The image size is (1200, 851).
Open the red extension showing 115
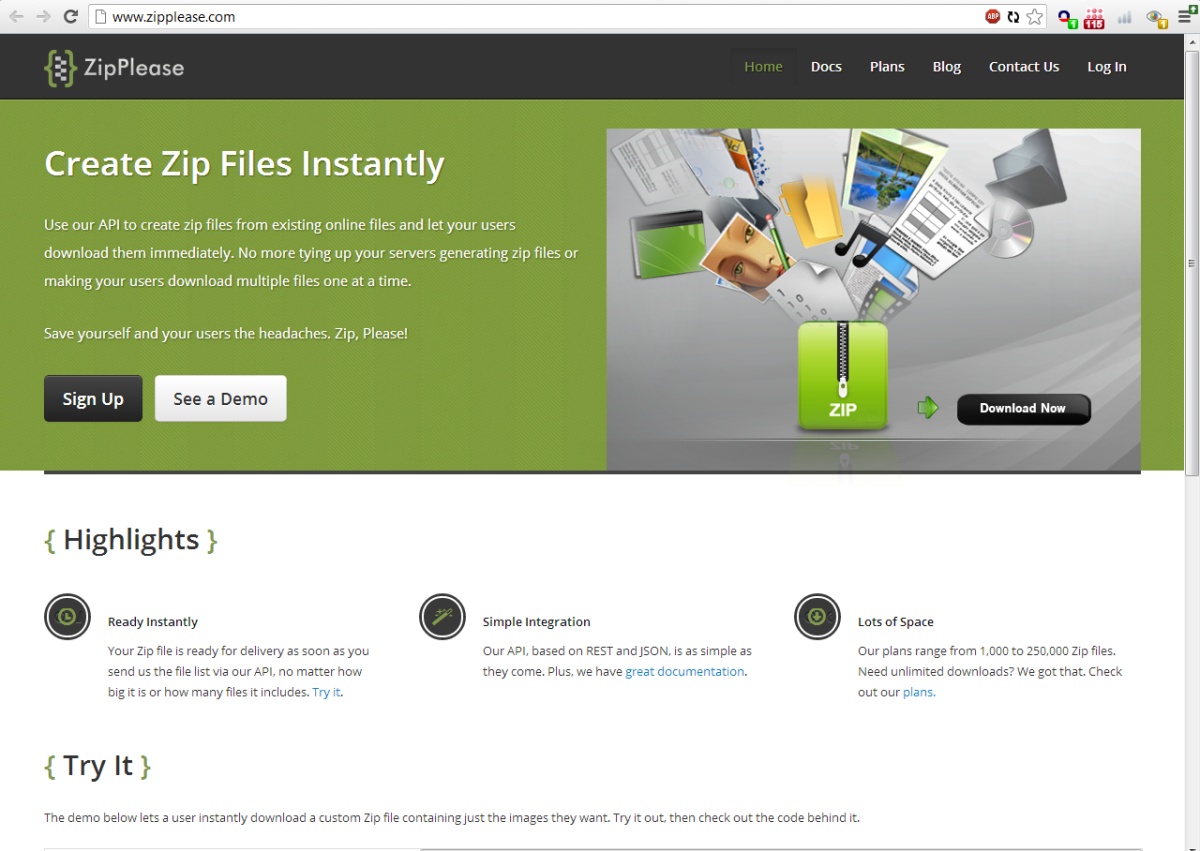click(1094, 18)
